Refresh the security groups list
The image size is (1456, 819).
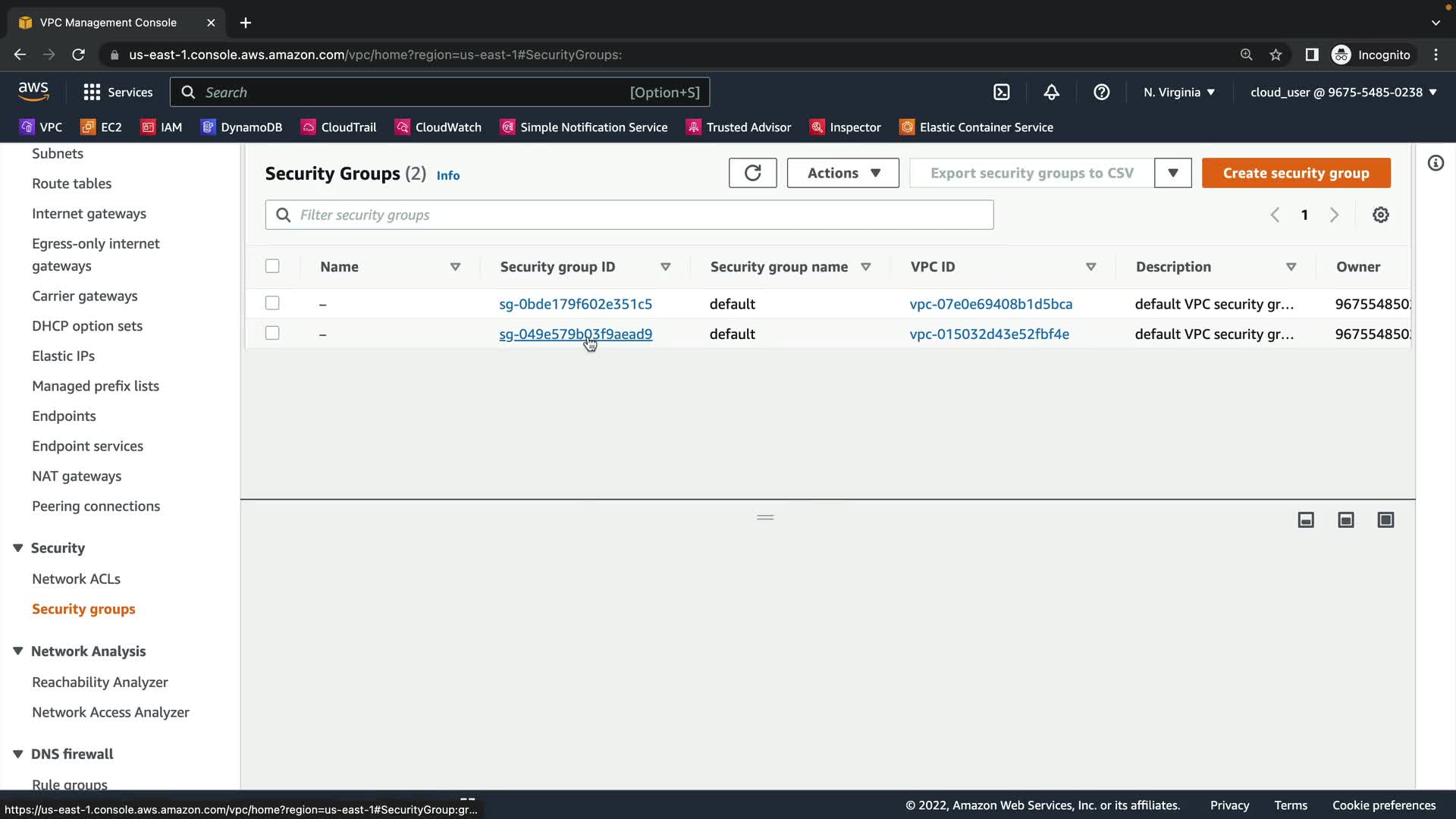coord(752,173)
